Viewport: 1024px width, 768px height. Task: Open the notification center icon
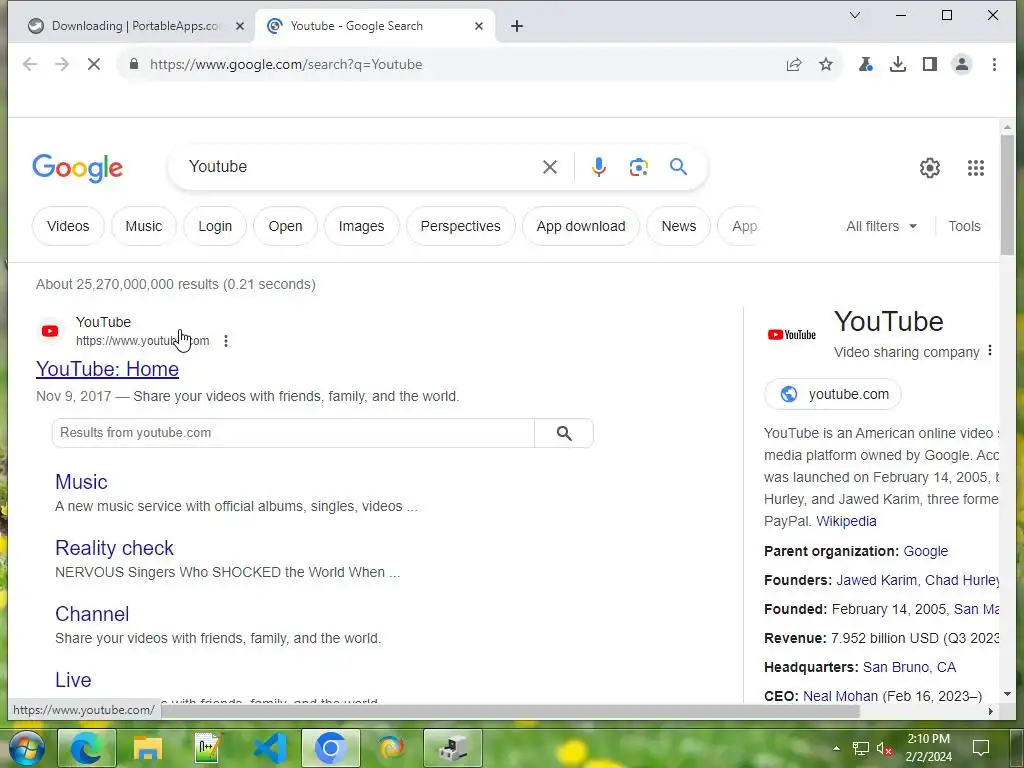click(980, 748)
